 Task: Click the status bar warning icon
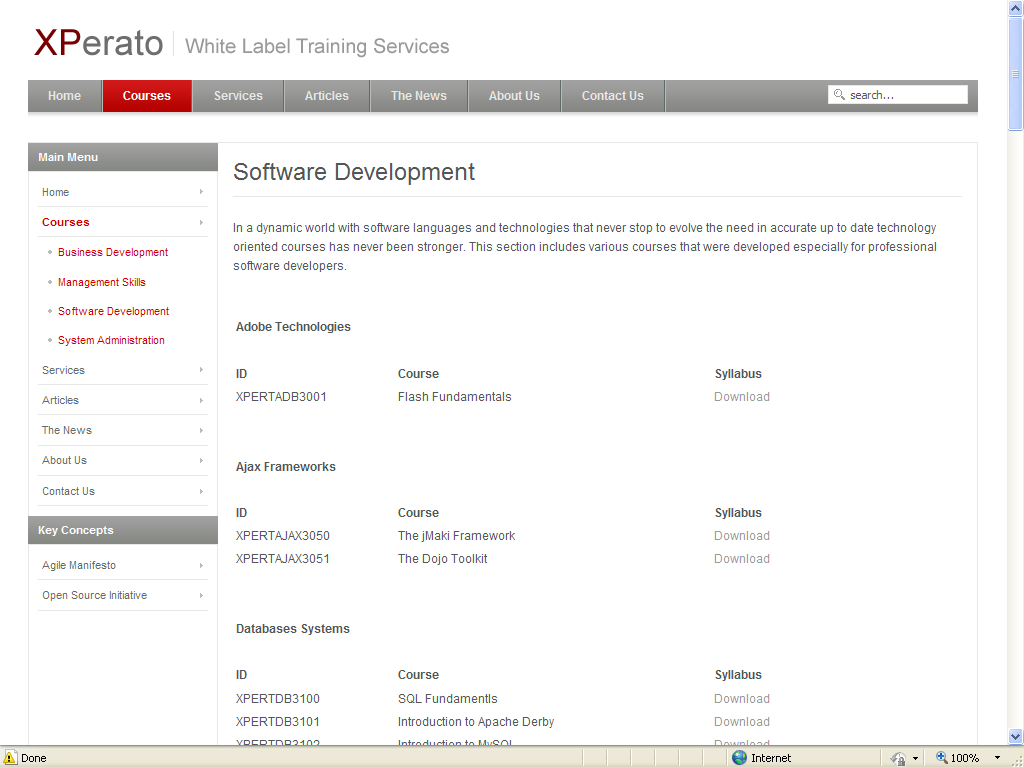(x=10, y=758)
